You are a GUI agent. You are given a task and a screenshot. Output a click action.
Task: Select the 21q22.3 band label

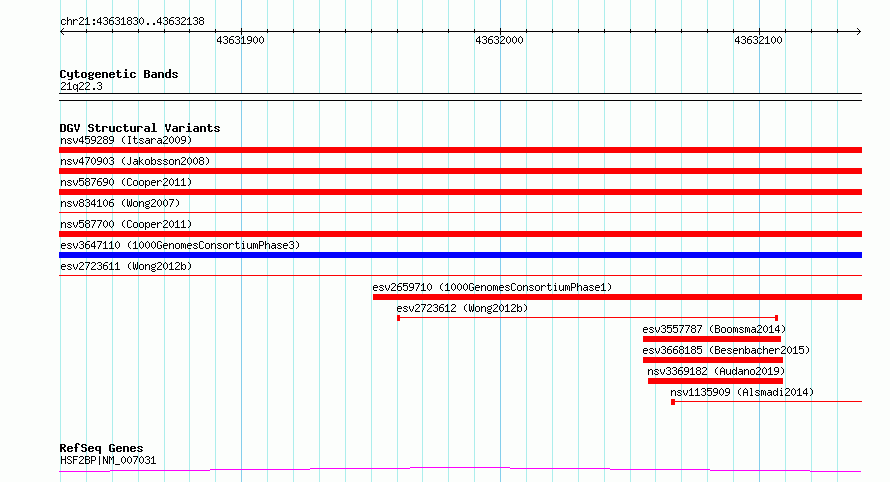[81, 86]
